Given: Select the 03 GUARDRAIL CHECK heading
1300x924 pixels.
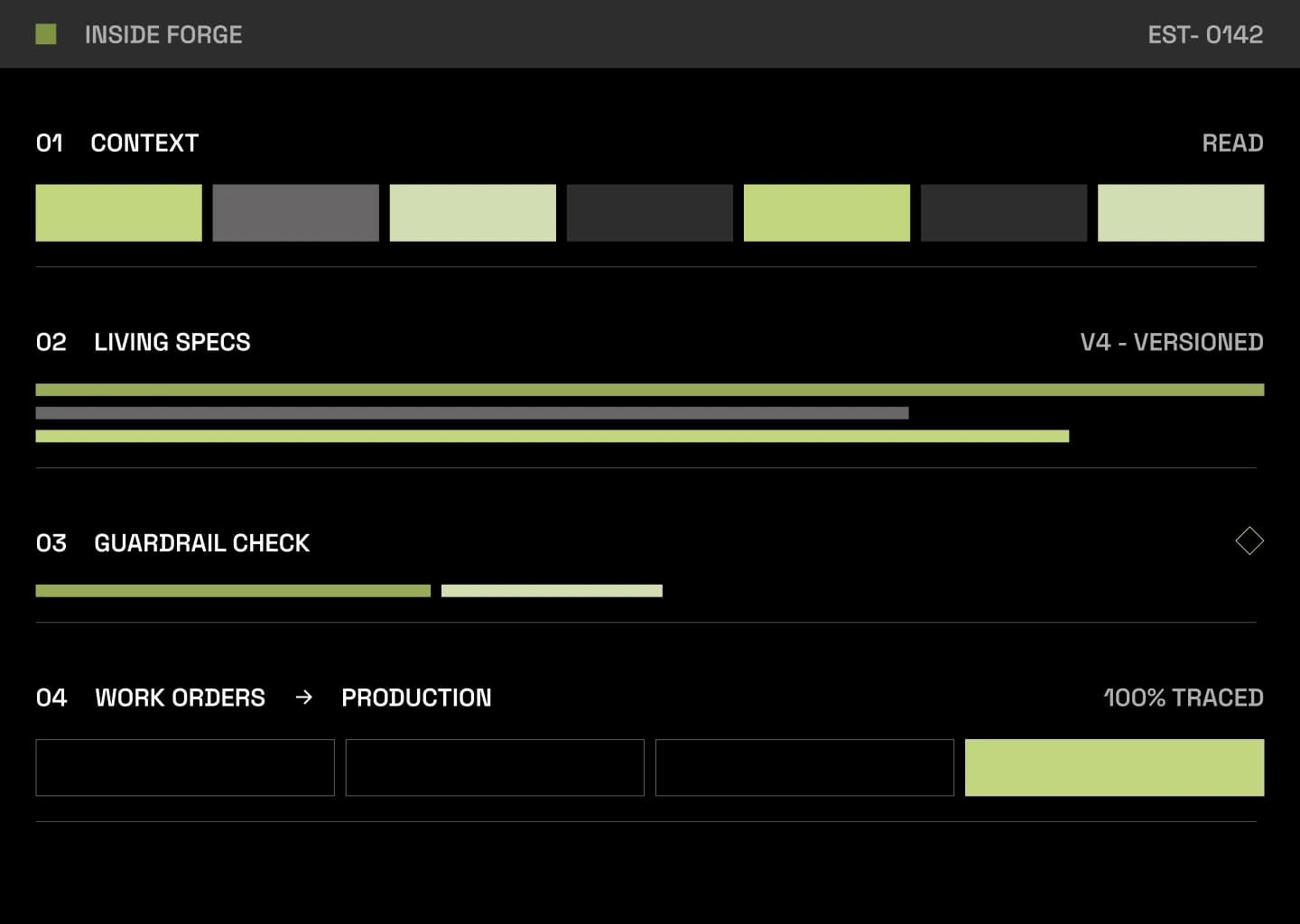Looking at the screenshot, I should coord(173,542).
